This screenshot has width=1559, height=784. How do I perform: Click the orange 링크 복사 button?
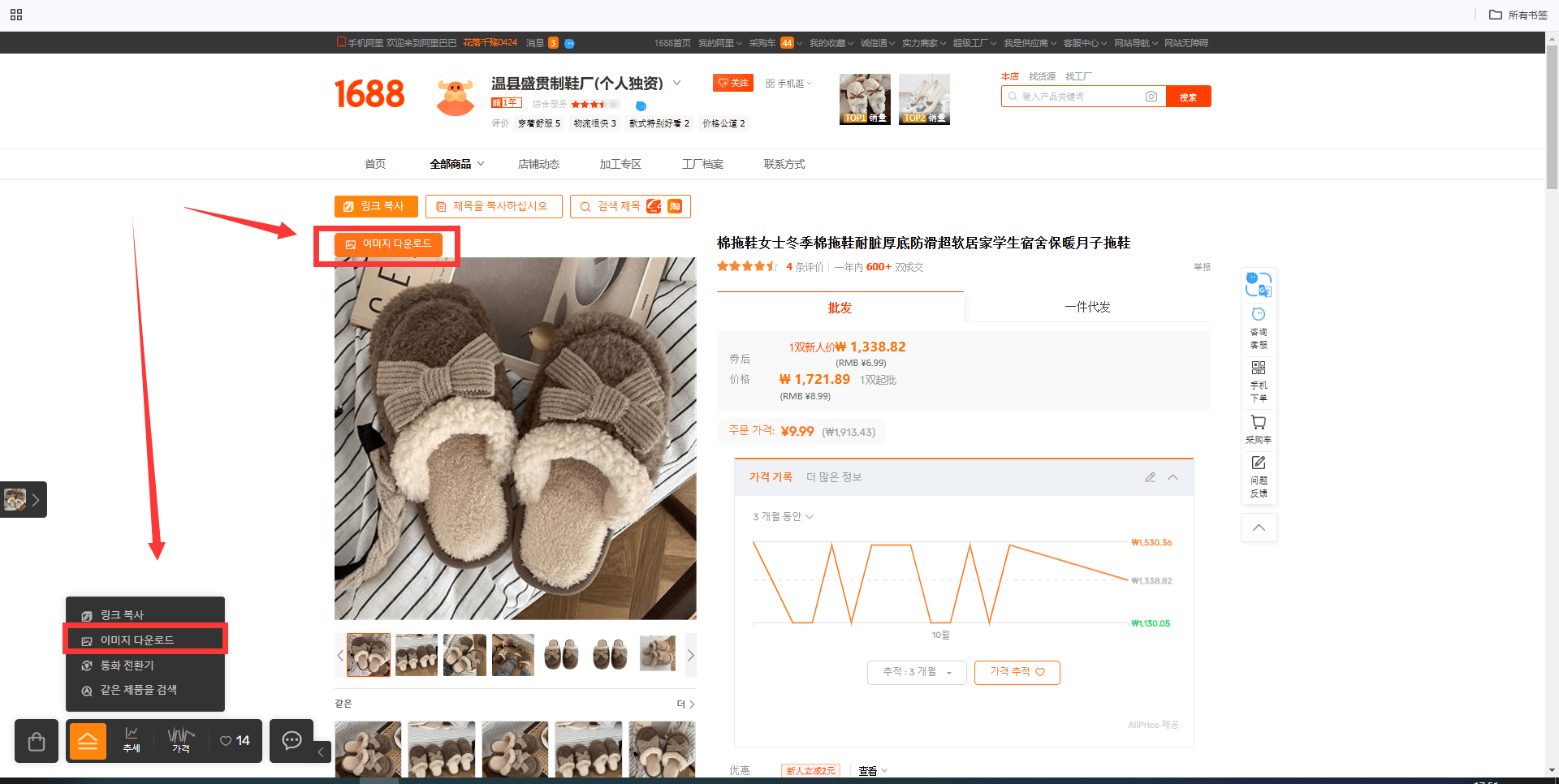[376, 206]
